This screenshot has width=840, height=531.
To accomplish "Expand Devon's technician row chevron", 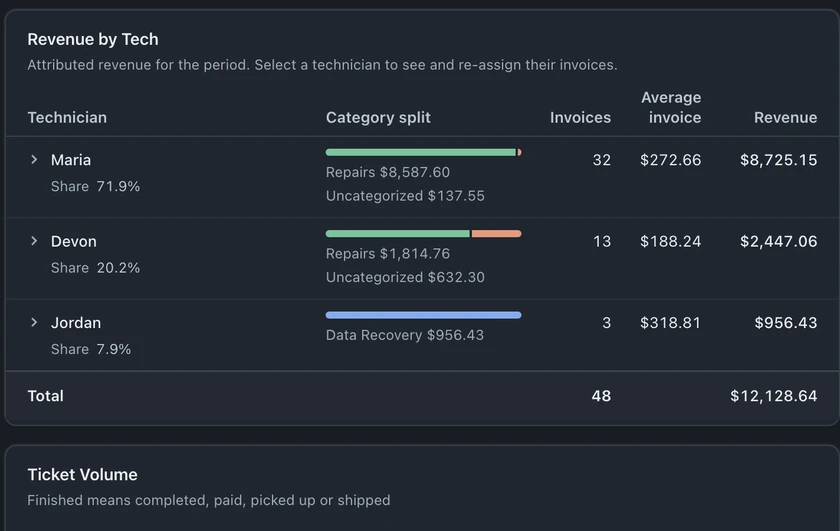I will [34, 241].
